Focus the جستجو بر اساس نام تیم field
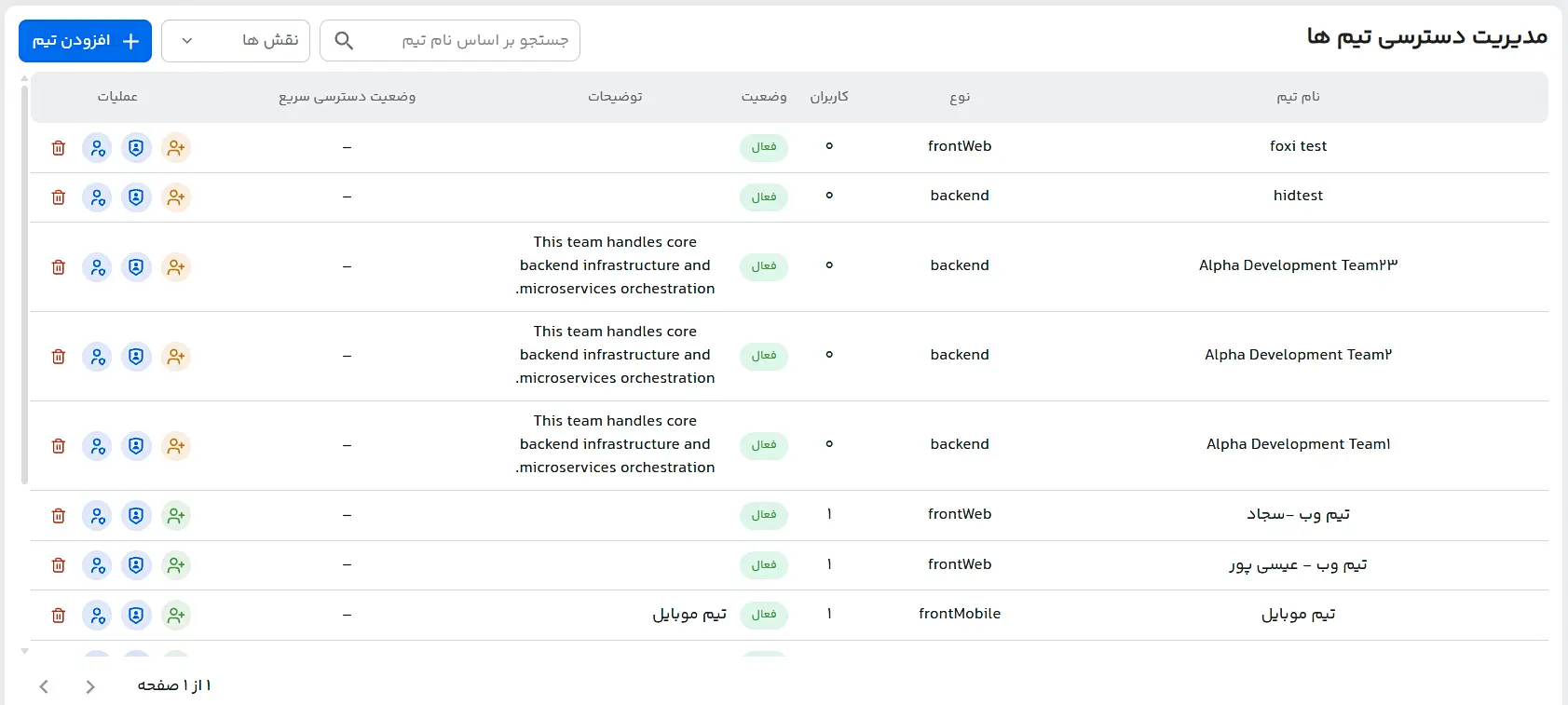 (x=450, y=41)
